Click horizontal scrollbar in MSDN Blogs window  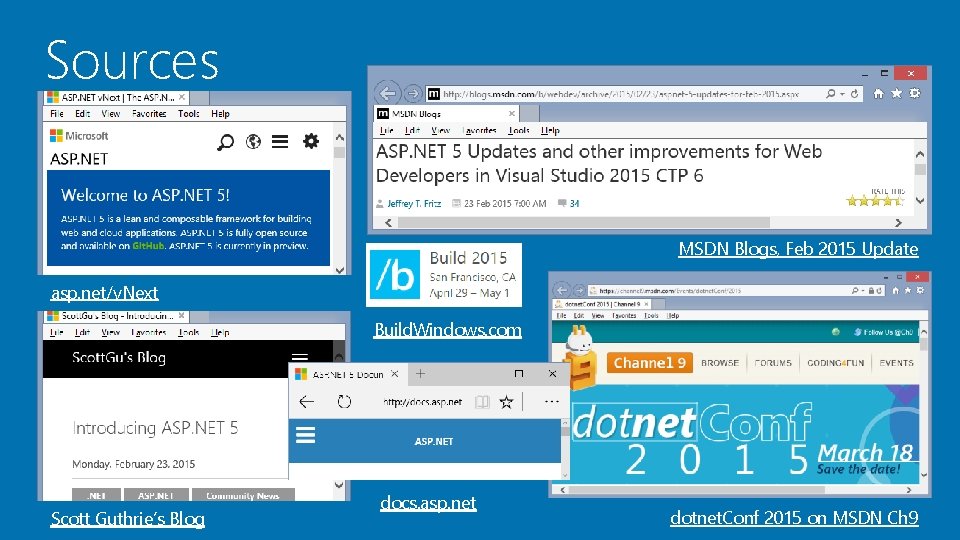click(x=583, y=222)
